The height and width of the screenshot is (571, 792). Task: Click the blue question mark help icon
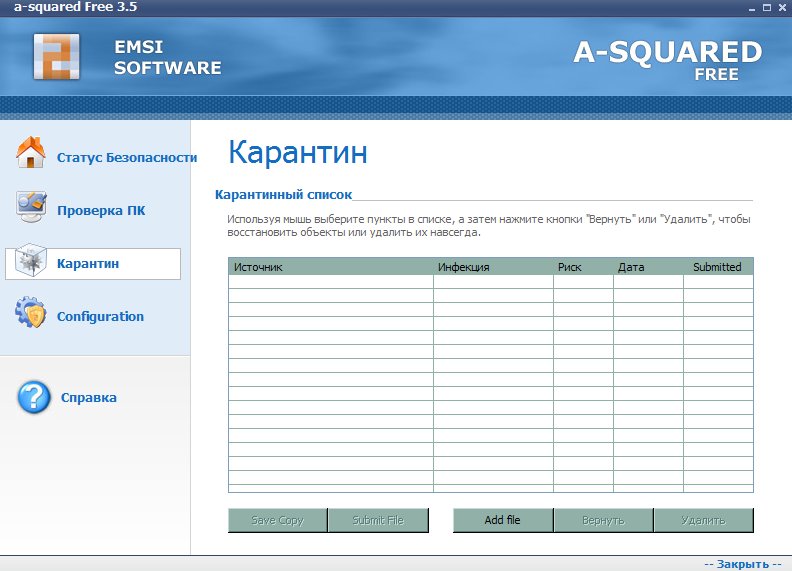34,397
